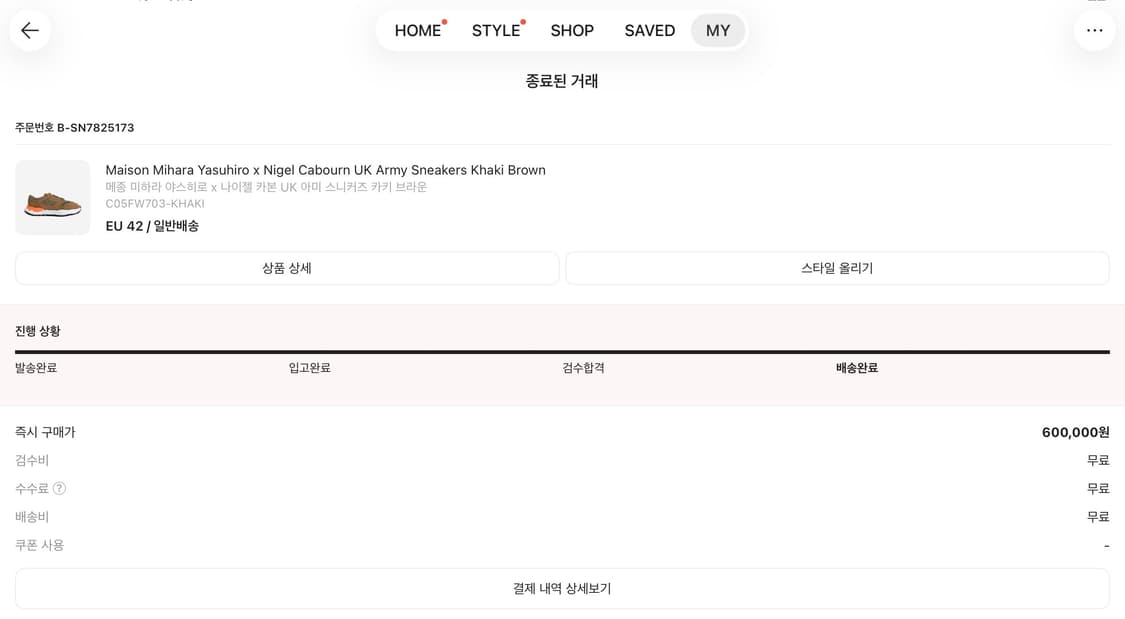
Task: Open the STYLE tab
Action: click(496, 31)
